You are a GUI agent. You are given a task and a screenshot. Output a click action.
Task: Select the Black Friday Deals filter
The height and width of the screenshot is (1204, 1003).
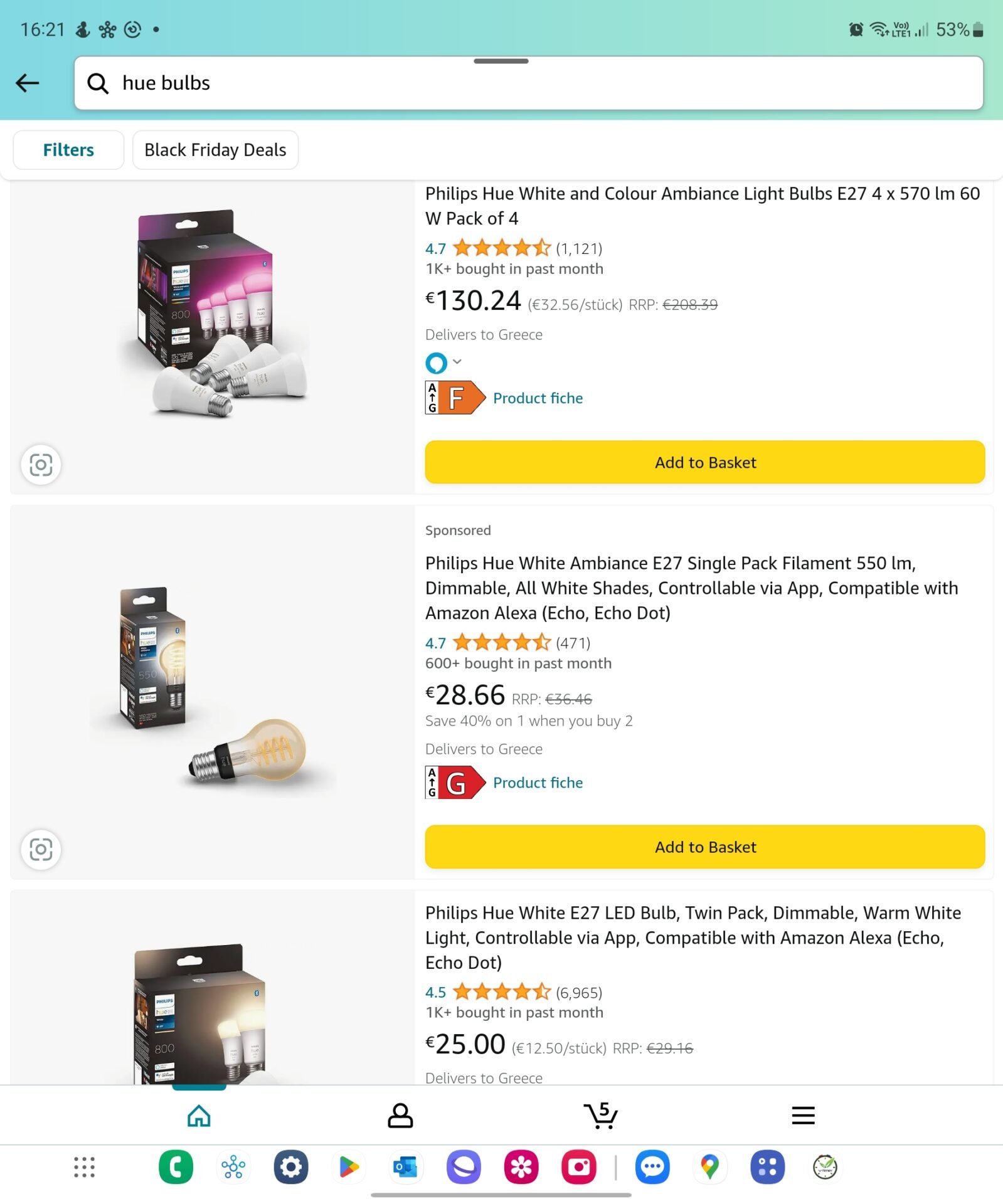coord(215,150)
